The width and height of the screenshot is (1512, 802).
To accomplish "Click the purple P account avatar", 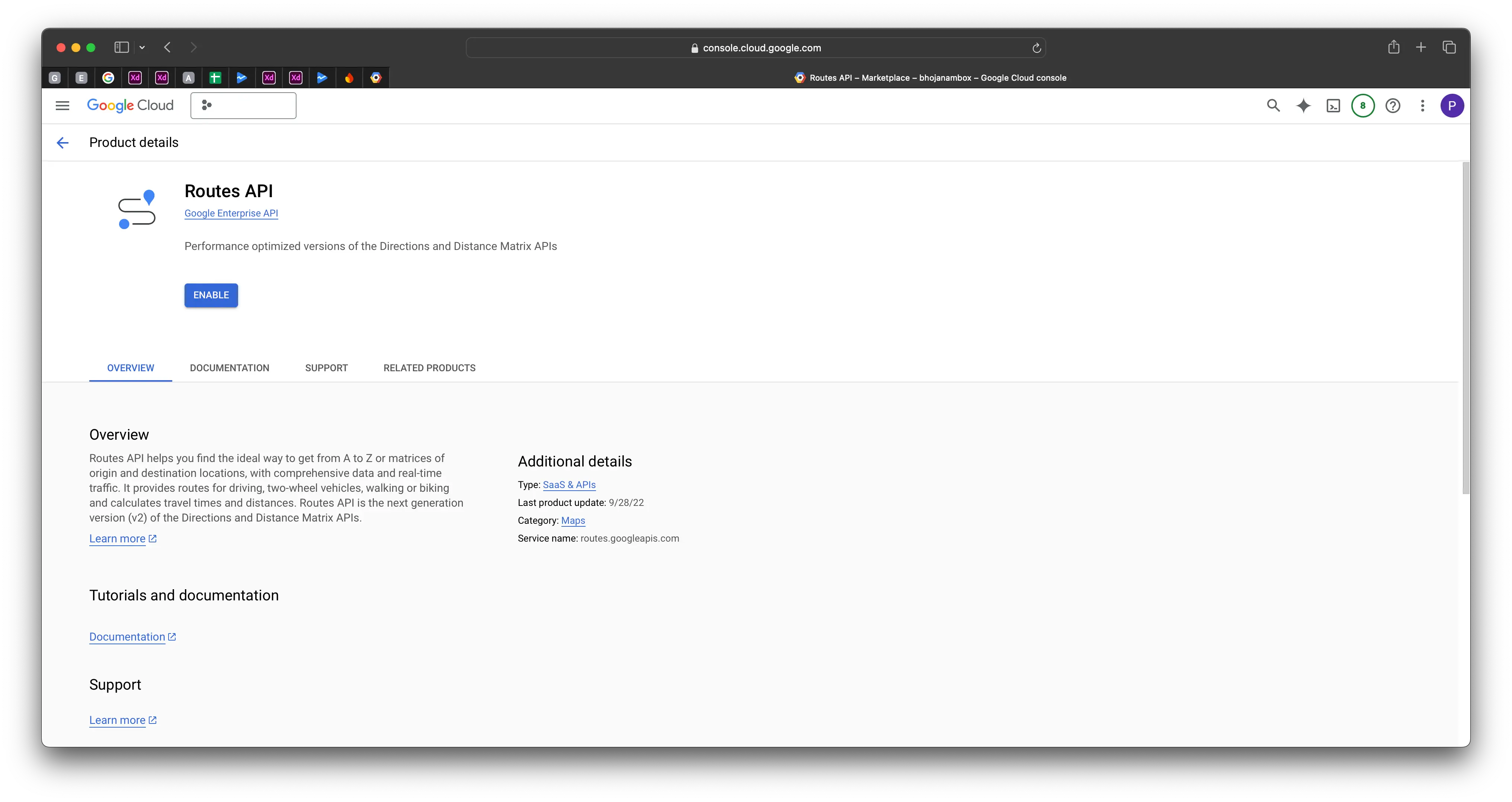I will [x=1452, y=106].
